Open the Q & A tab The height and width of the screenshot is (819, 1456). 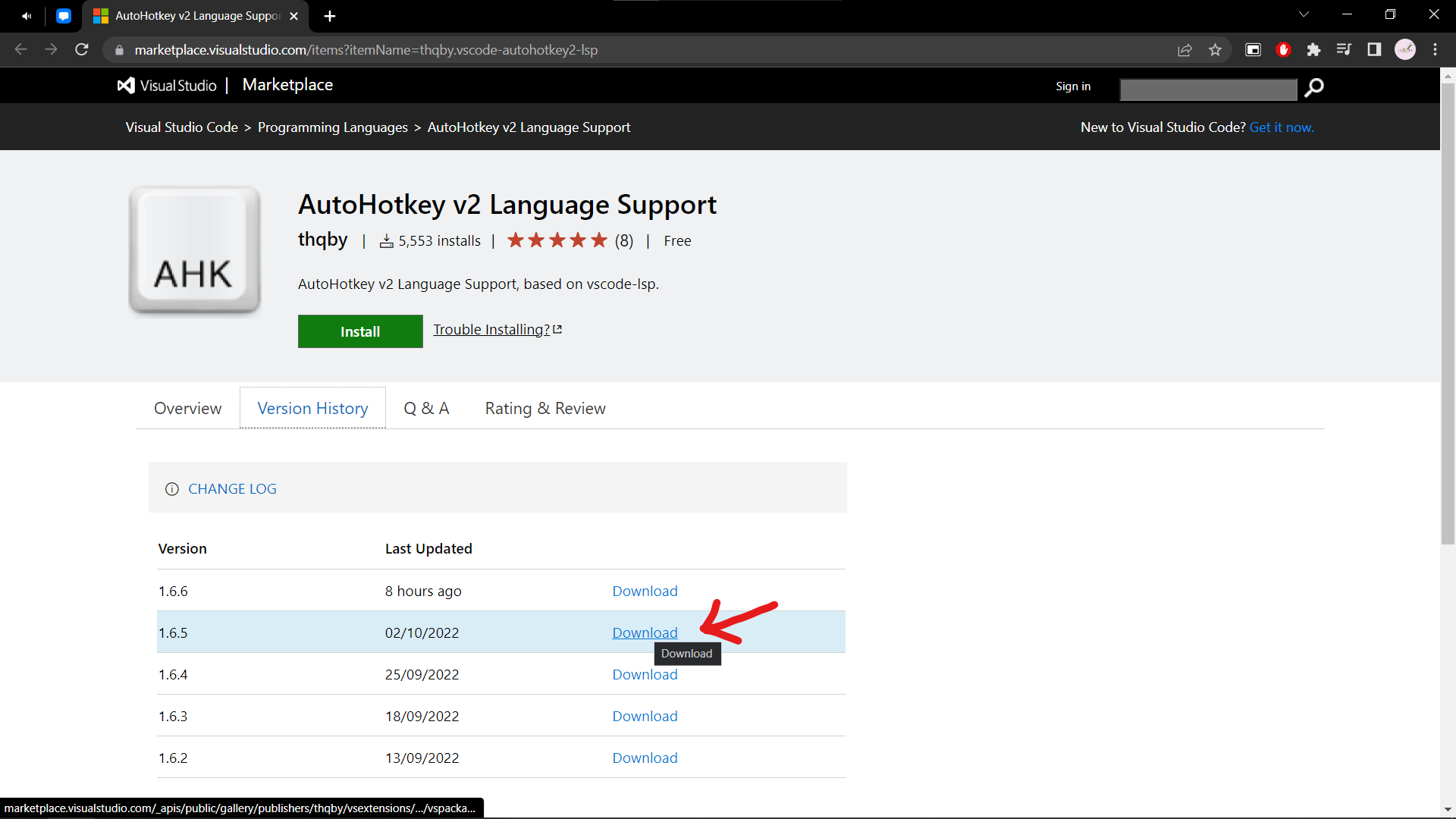click(426, 408)
